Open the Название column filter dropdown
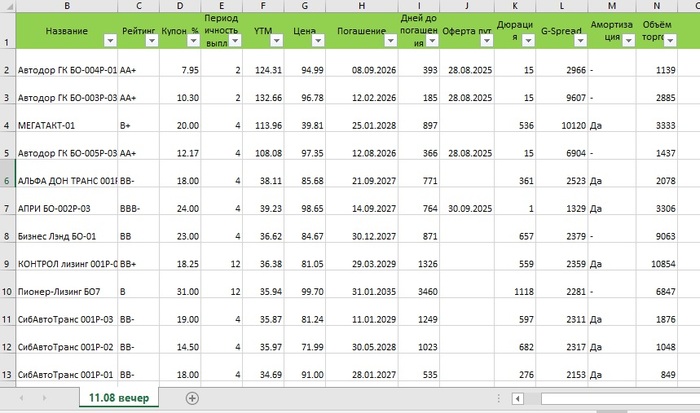This screenshot has width=700, height=413. click(x=108, y=41)
